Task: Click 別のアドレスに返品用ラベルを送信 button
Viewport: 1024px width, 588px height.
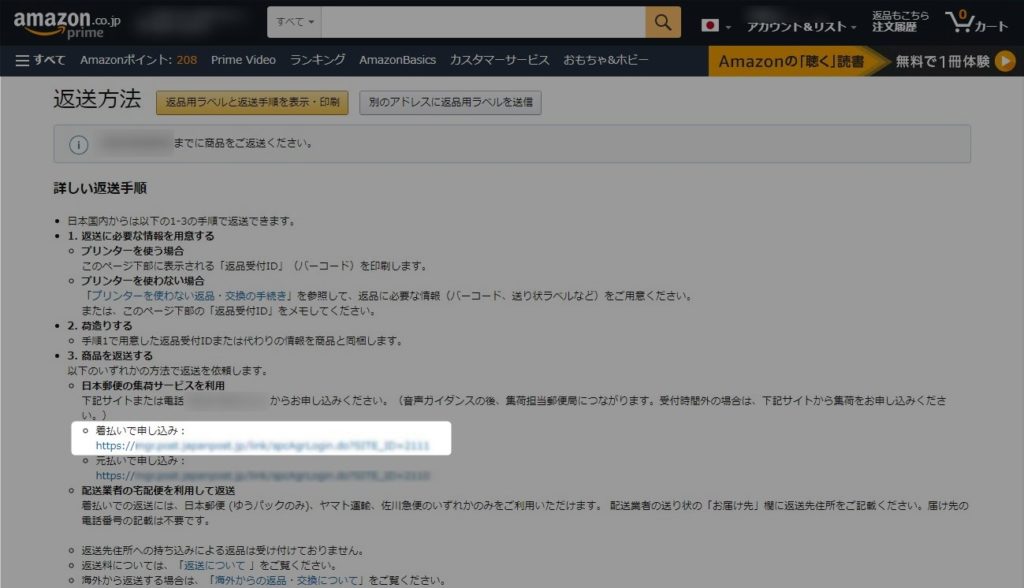Action: [x=450, y=101]
